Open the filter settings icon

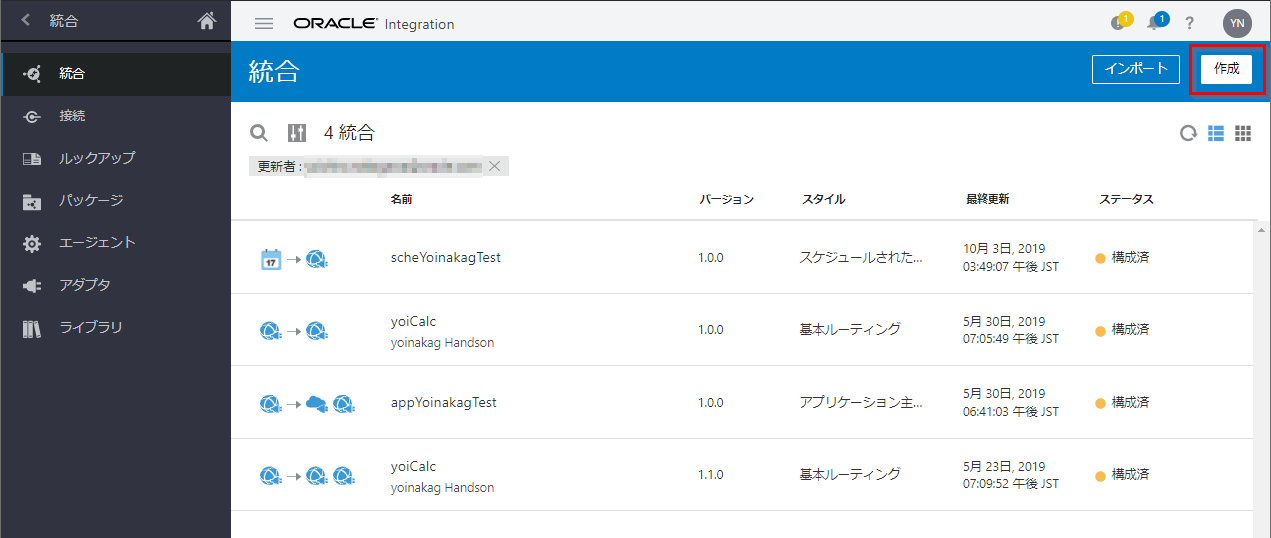[297, 133]
